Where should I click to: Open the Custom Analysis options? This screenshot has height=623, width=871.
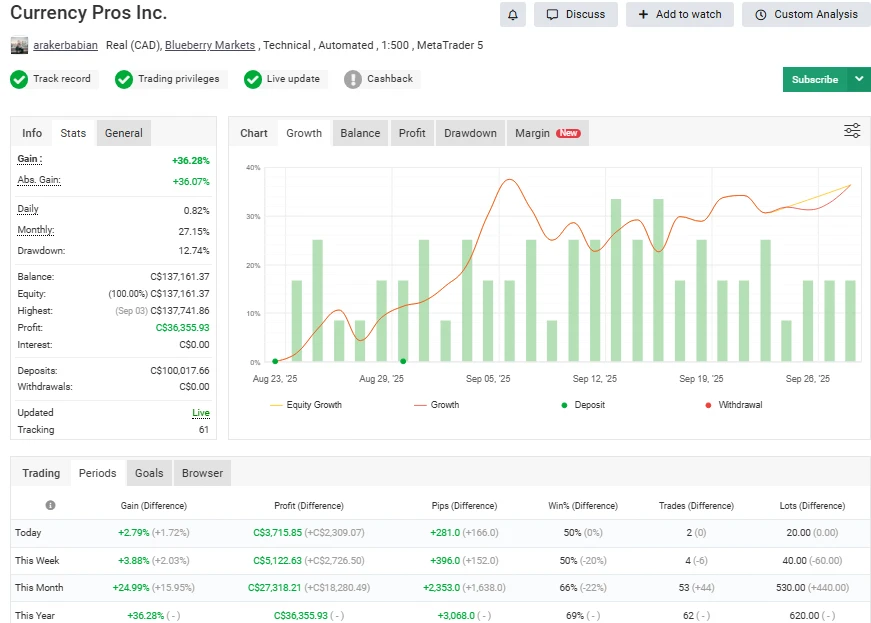[806, 14]
